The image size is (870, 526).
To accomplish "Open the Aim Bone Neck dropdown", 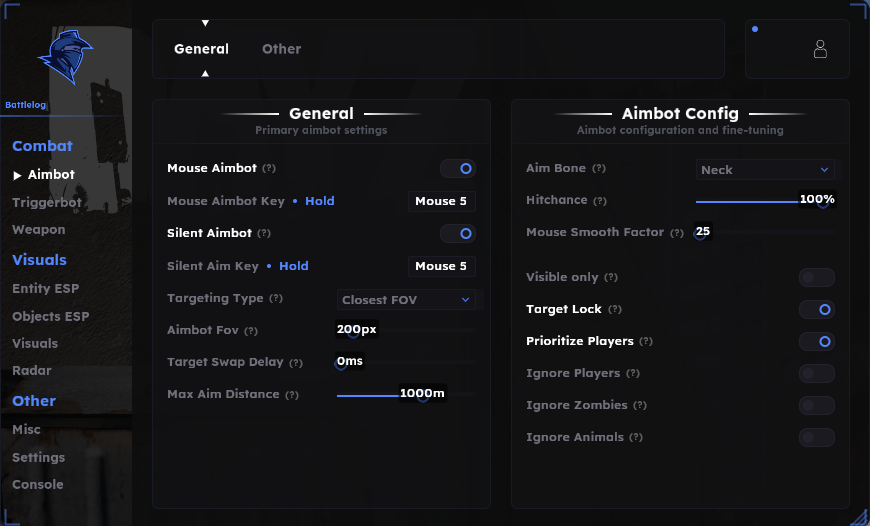I will tap(765, 170).
